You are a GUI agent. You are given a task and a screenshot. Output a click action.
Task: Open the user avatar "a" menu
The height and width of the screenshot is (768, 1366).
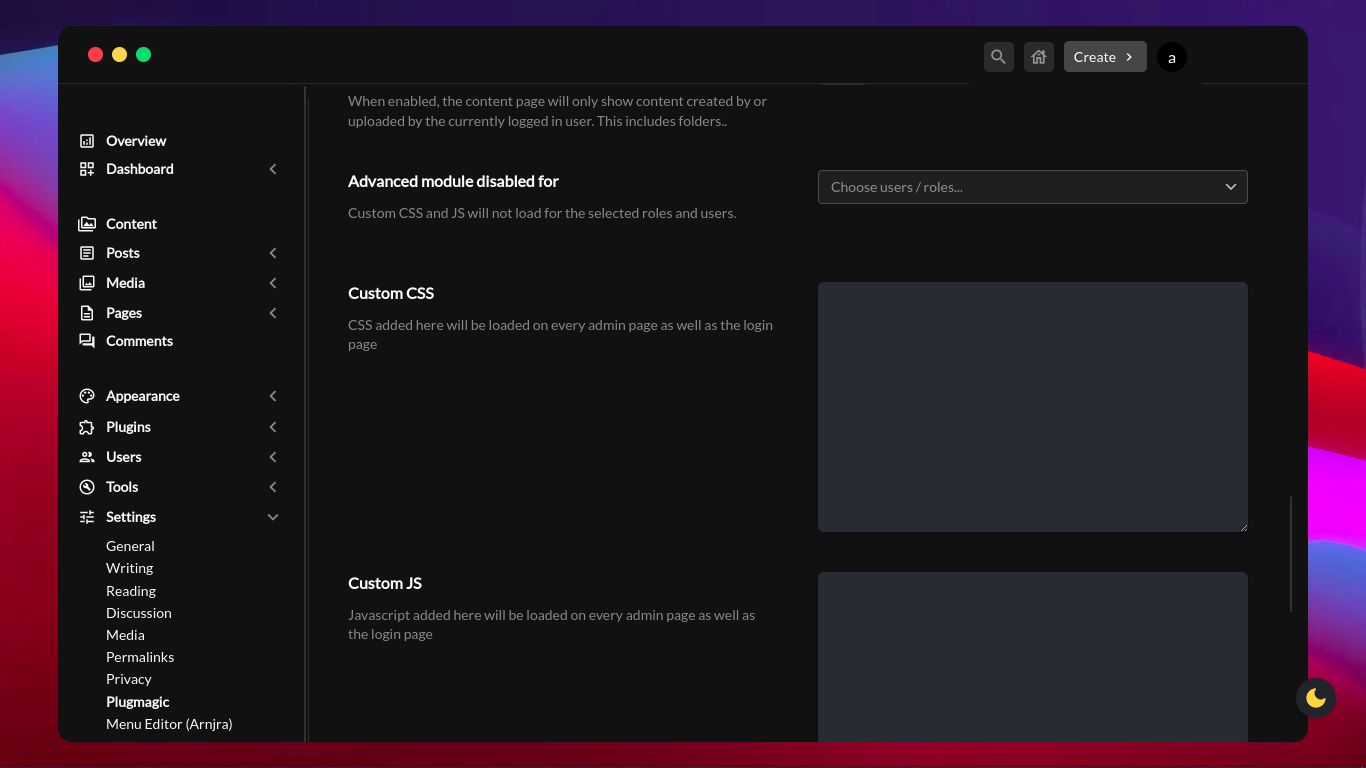[1171, 57]
